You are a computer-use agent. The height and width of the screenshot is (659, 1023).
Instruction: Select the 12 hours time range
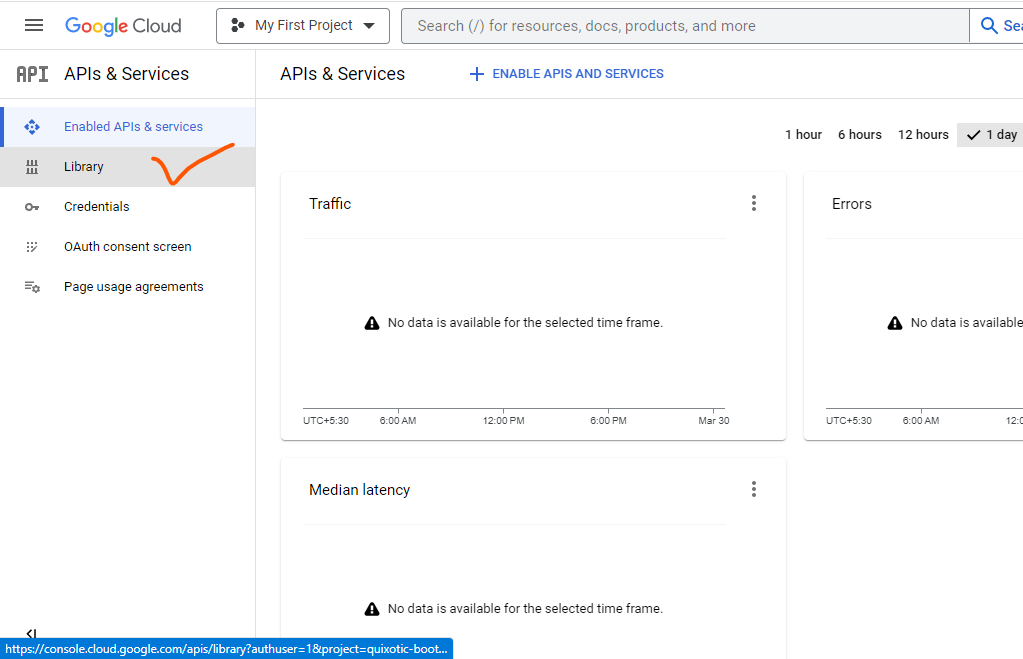[x=923, y=134]
